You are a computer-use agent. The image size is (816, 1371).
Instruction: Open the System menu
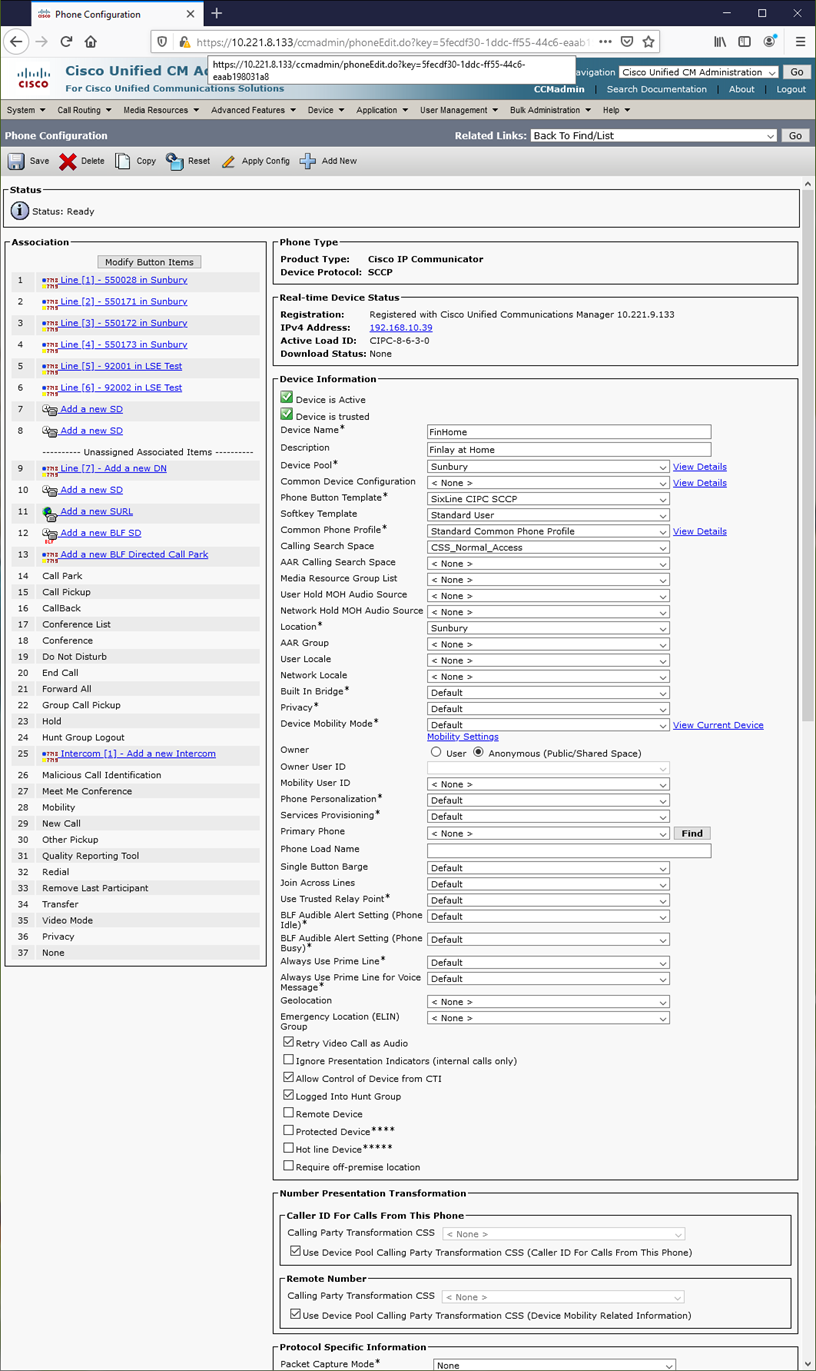coord(25,110)
